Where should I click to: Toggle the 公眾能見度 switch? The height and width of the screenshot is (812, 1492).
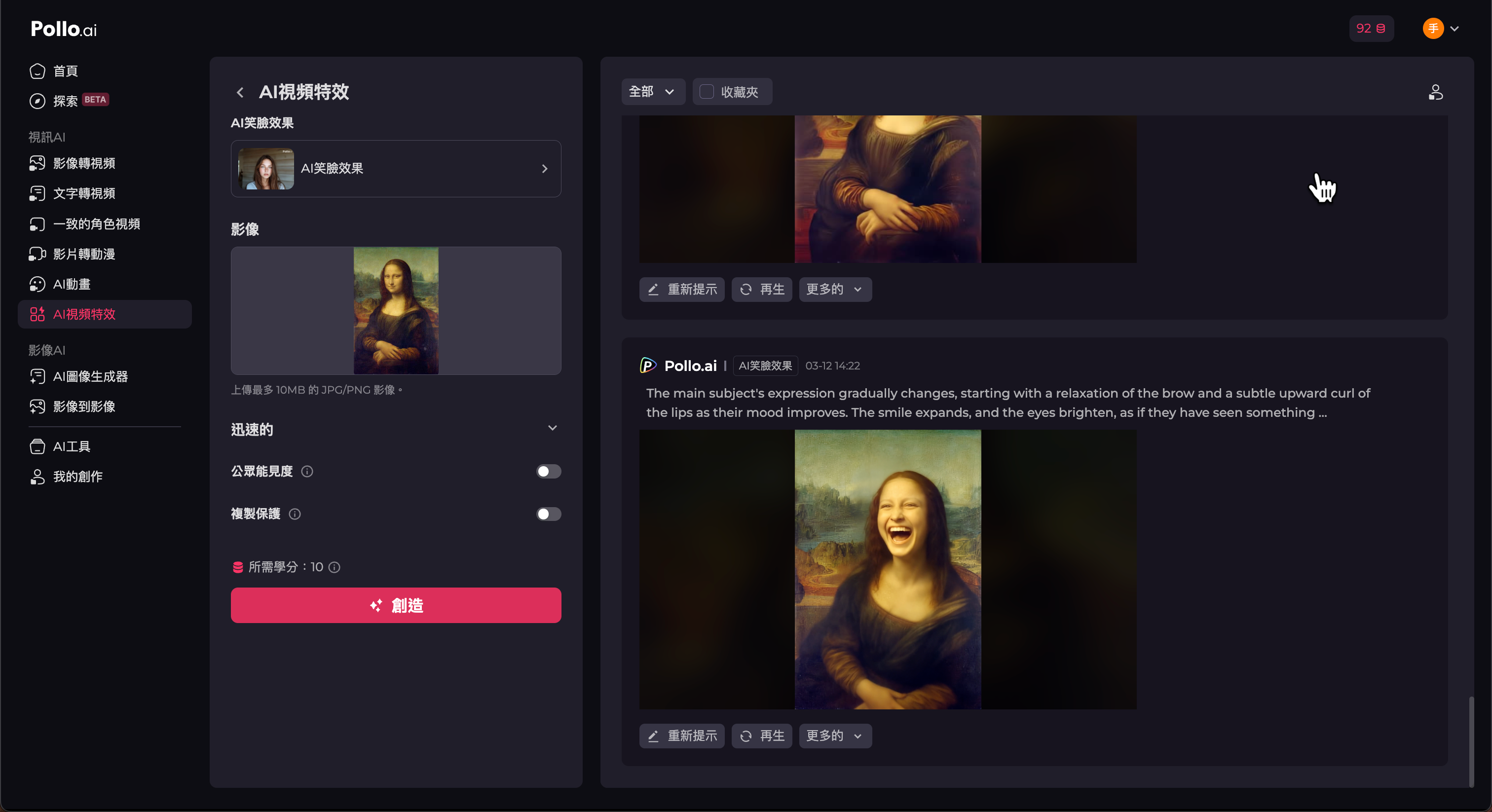[548, 472]
